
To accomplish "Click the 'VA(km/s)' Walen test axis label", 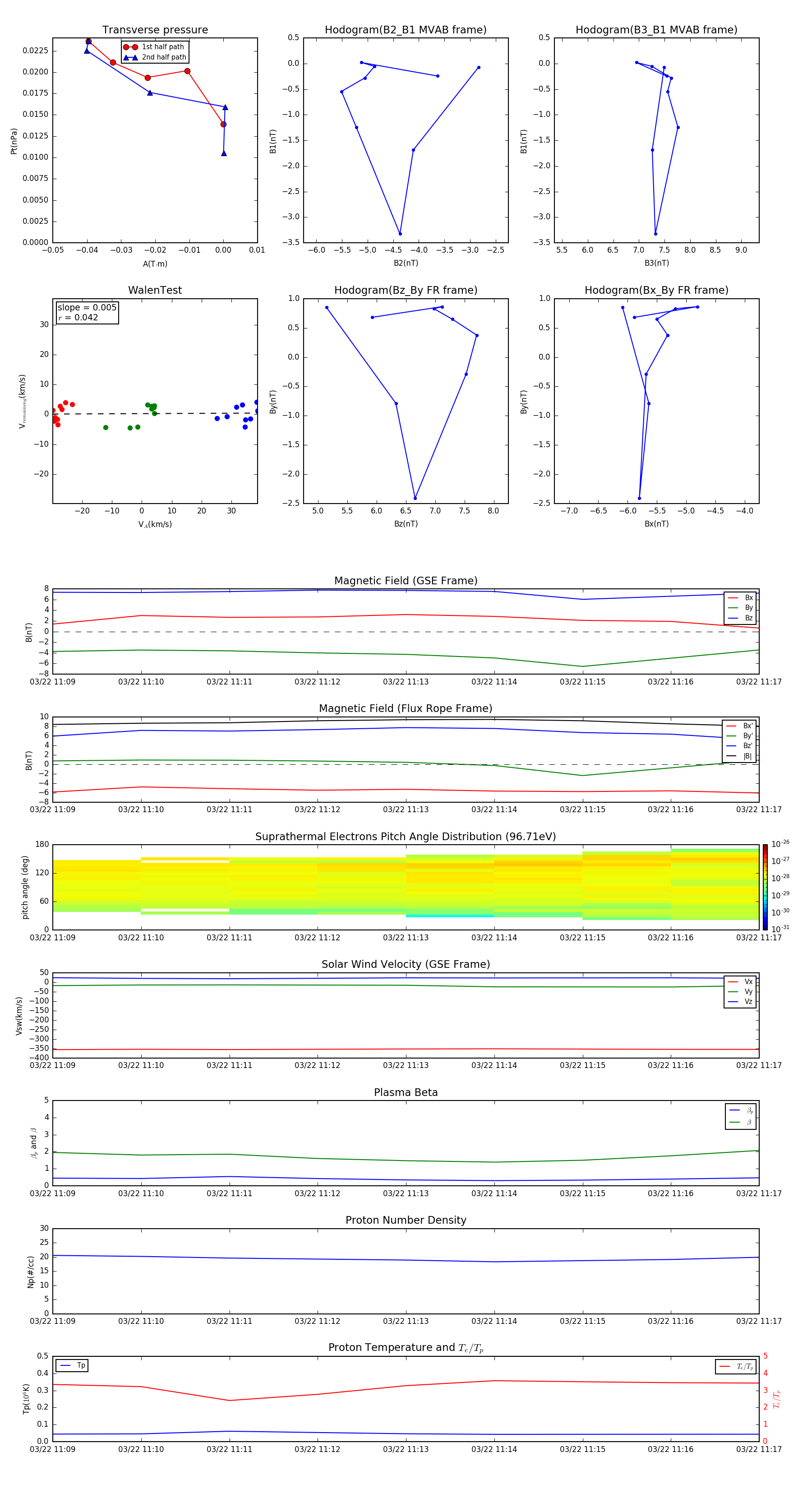I will click(x=155, y=524).
